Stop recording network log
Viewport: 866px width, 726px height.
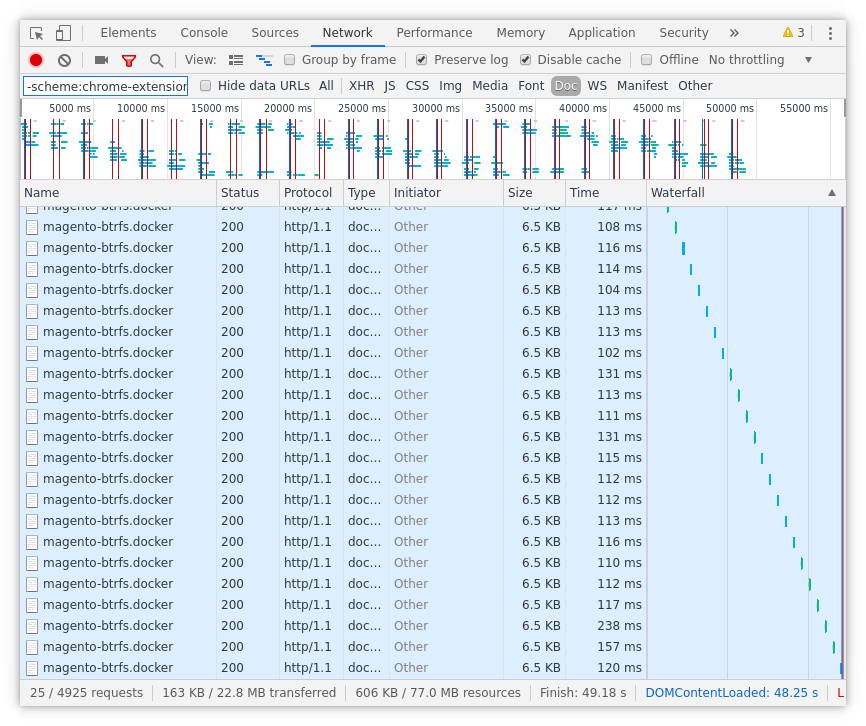[35, 59]
